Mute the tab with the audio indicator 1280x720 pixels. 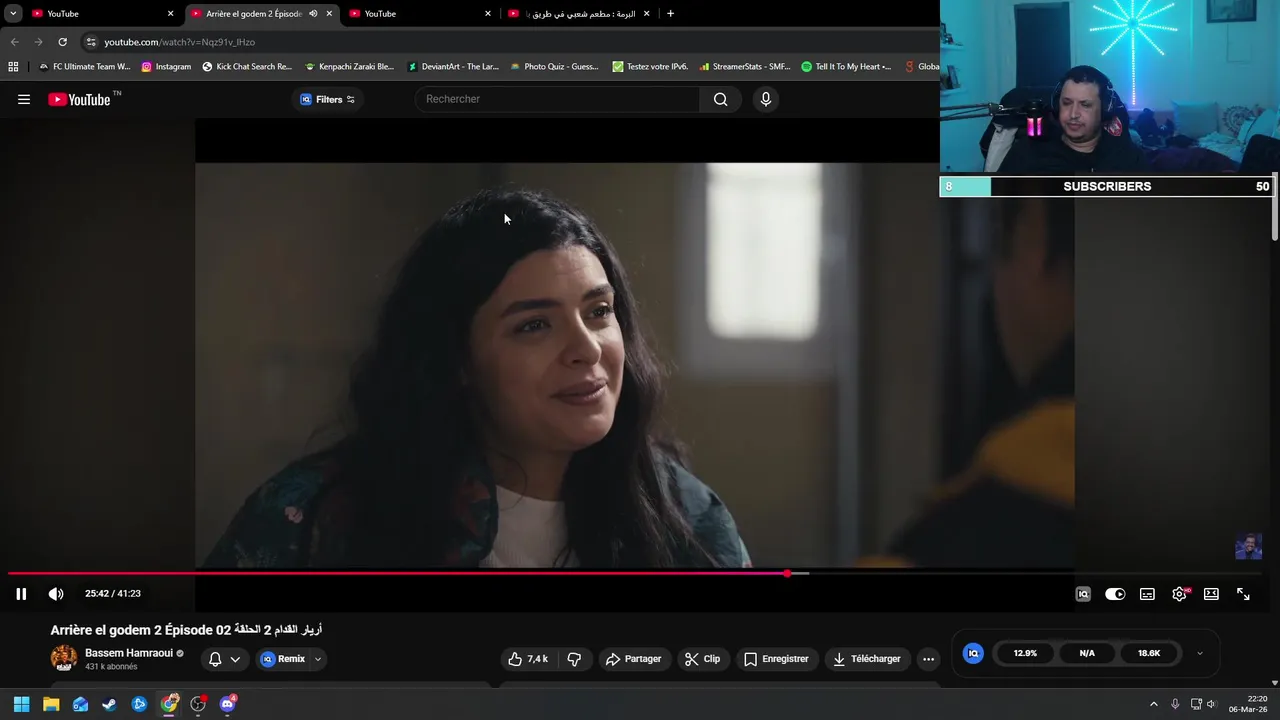point(313,14)
